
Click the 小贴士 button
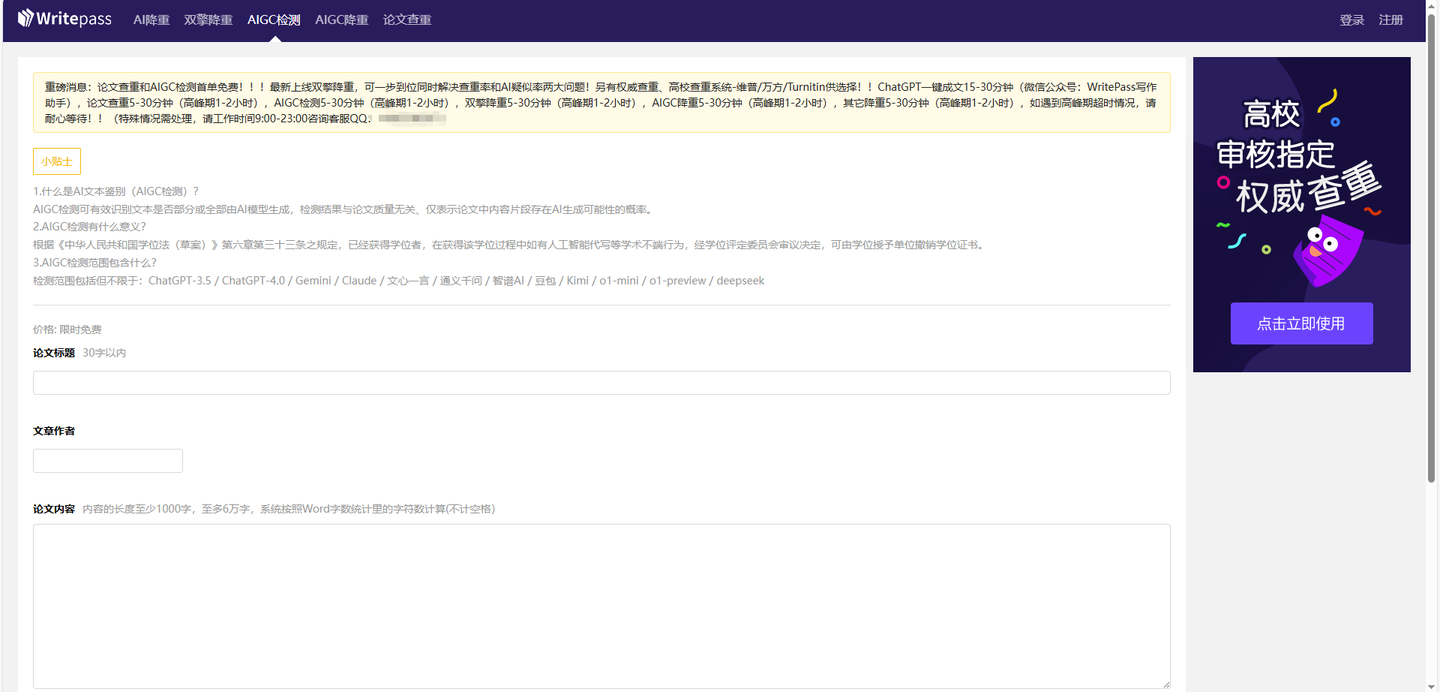[x=57, y=161]
